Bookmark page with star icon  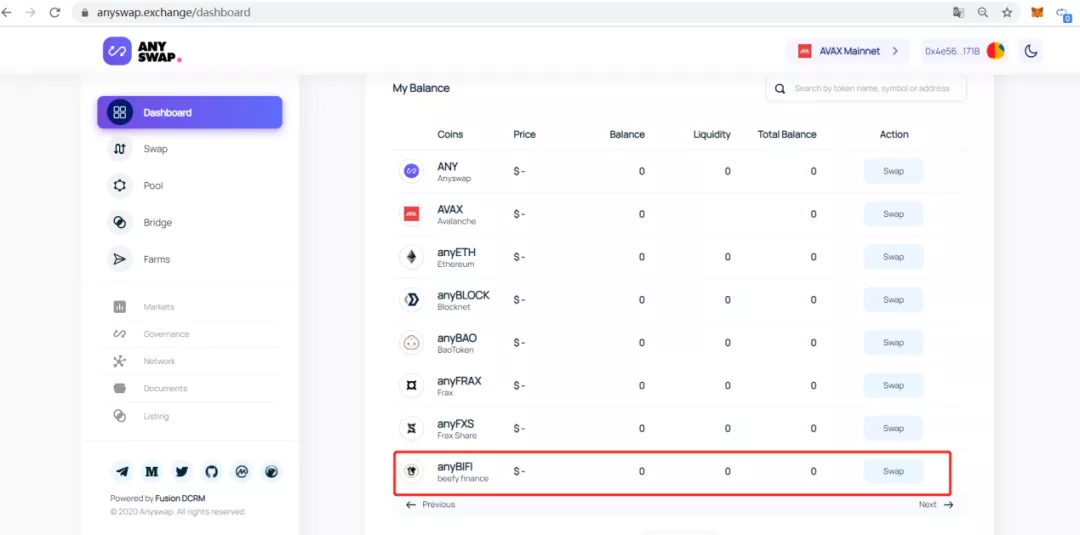[1007, 12]
